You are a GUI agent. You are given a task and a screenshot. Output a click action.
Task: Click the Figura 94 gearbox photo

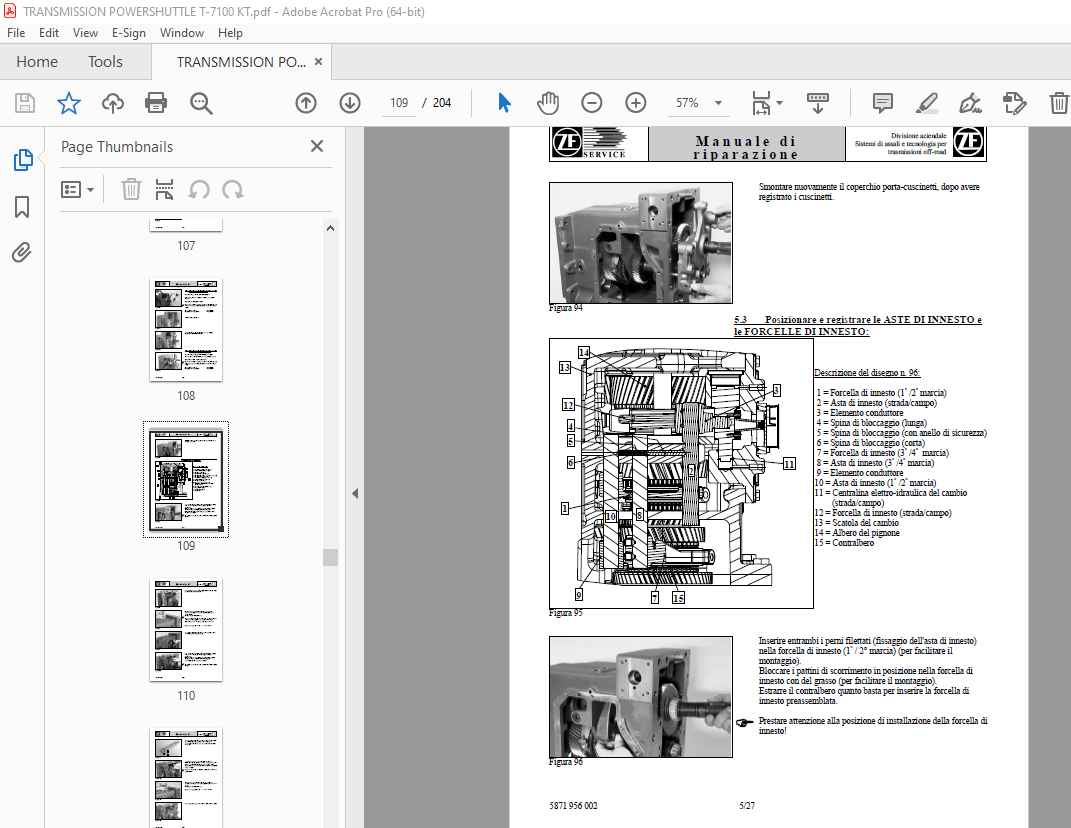[x=641, y=243]
